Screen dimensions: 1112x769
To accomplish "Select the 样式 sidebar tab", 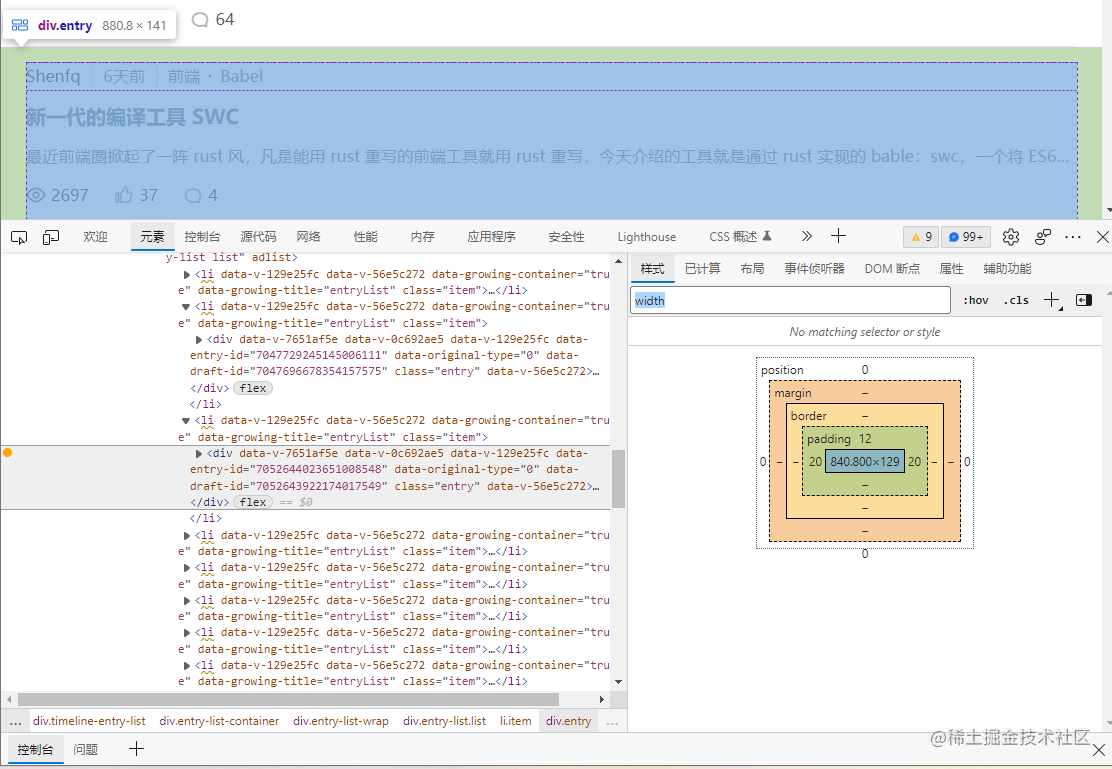I will [x=652, y=269].
